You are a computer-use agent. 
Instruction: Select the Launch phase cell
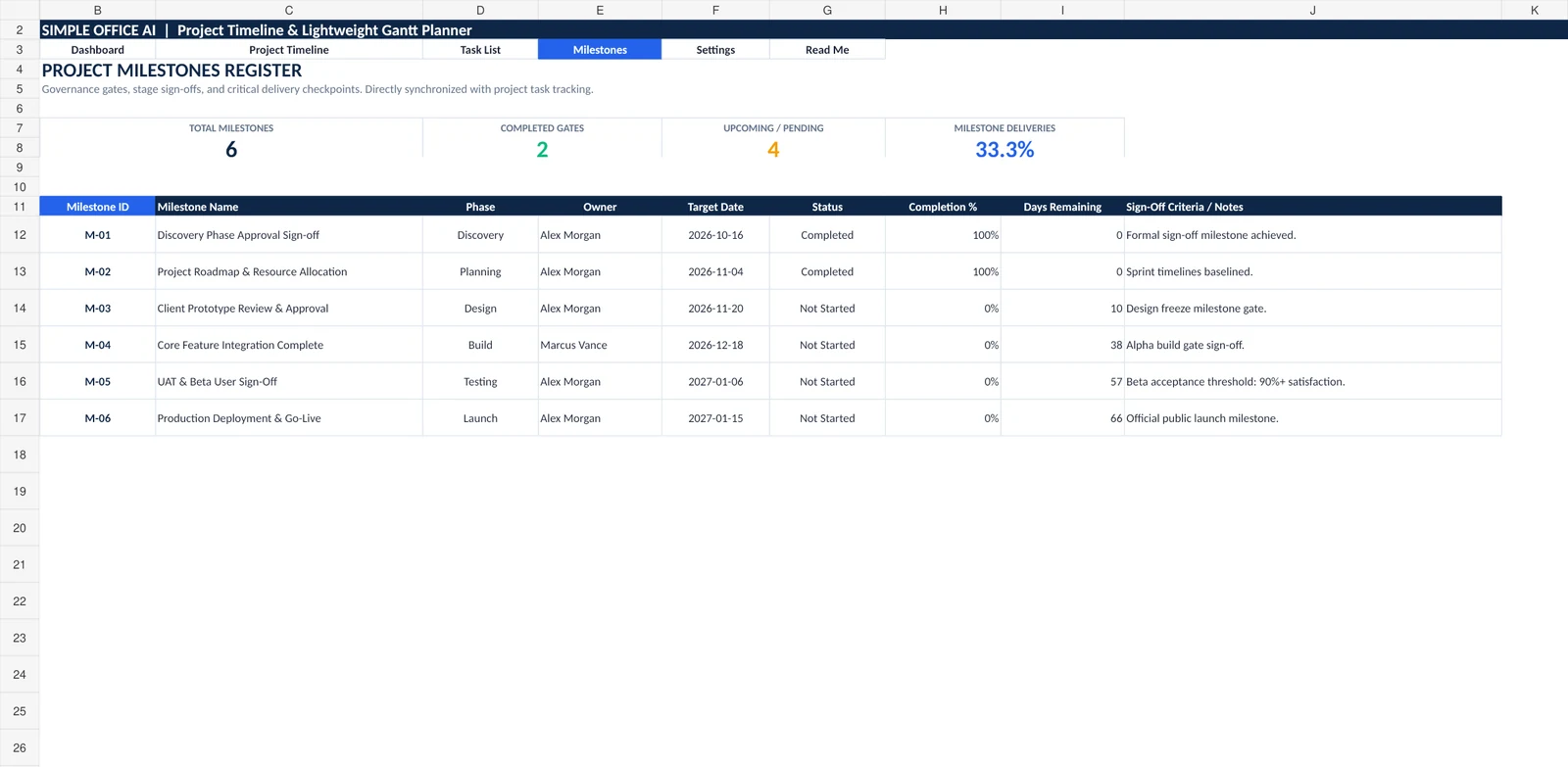point(480,418)
